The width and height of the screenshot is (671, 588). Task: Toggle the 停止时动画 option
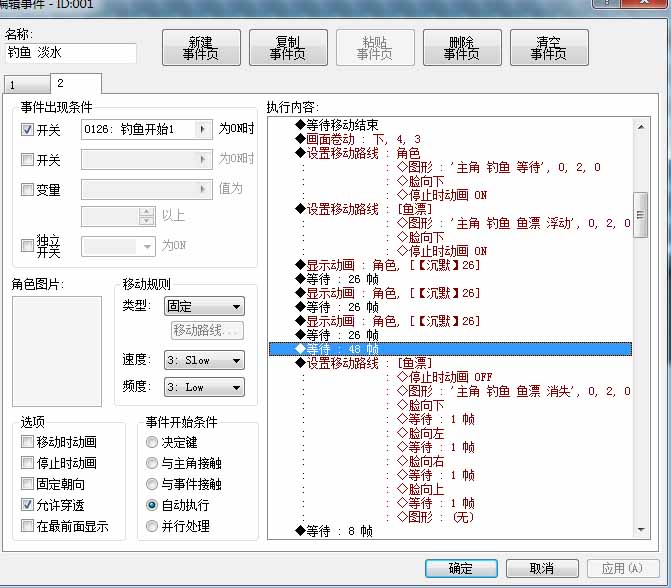(x=27, y=463)
